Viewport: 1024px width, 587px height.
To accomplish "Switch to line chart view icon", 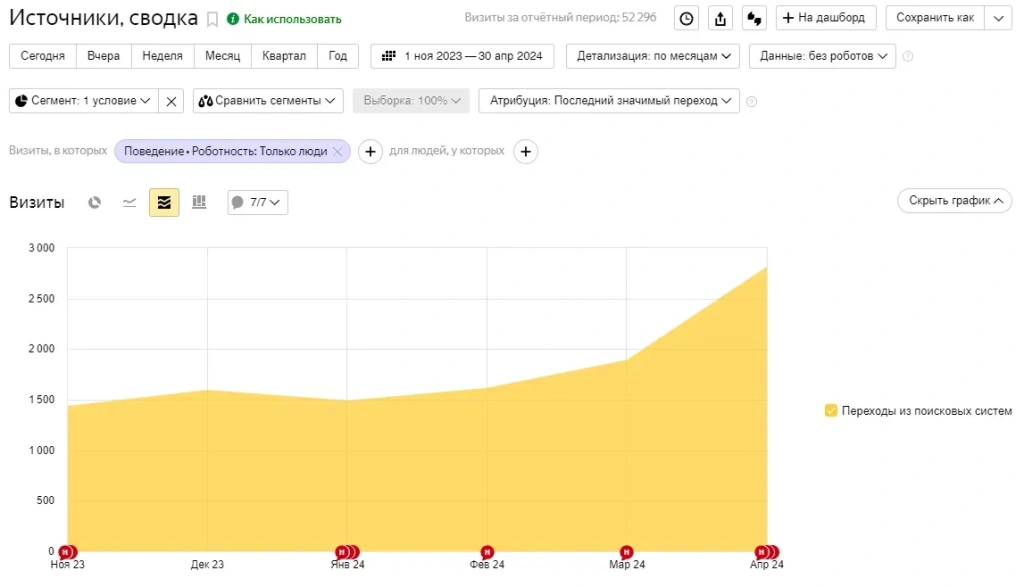I will pos(129,202).
